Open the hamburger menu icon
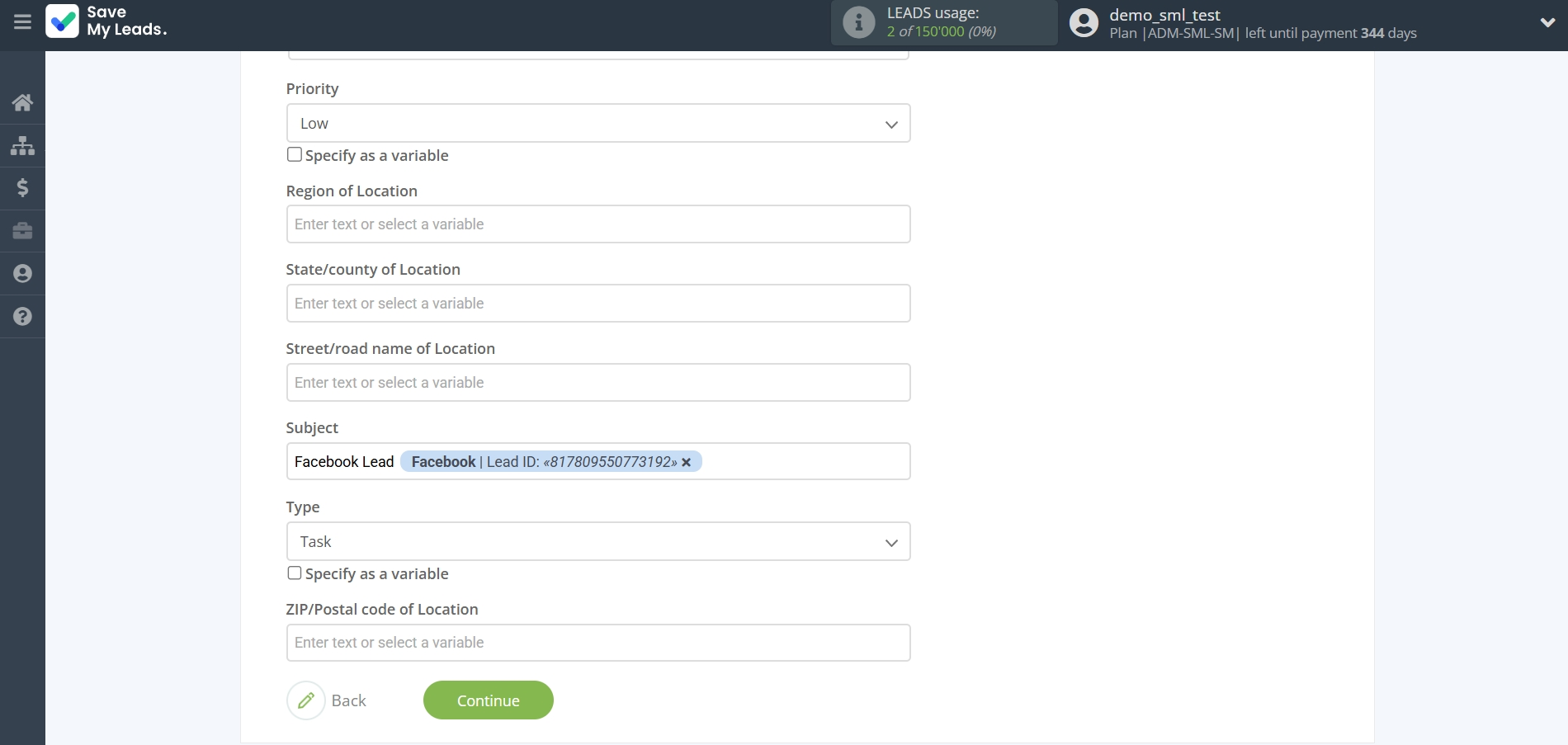This screenshot has width=1568, height=745. click(22, 22)
